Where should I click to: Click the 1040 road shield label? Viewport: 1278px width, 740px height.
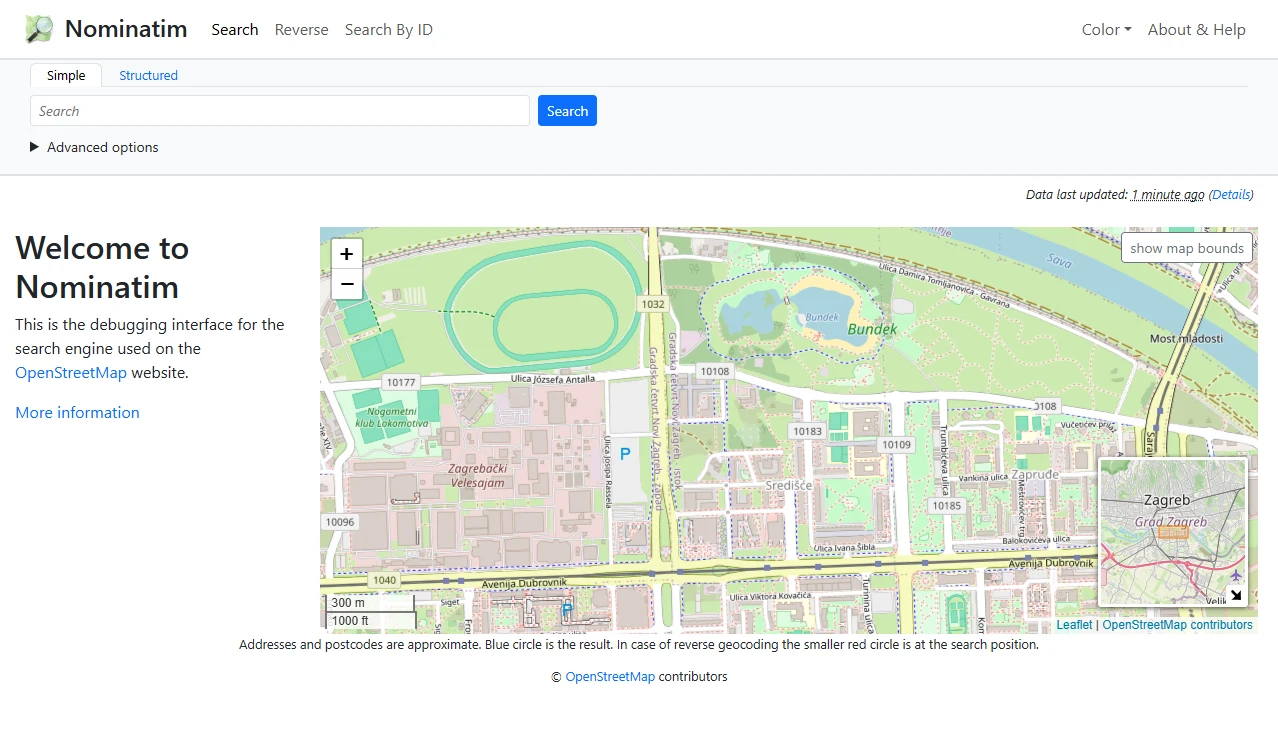point(384,580)
